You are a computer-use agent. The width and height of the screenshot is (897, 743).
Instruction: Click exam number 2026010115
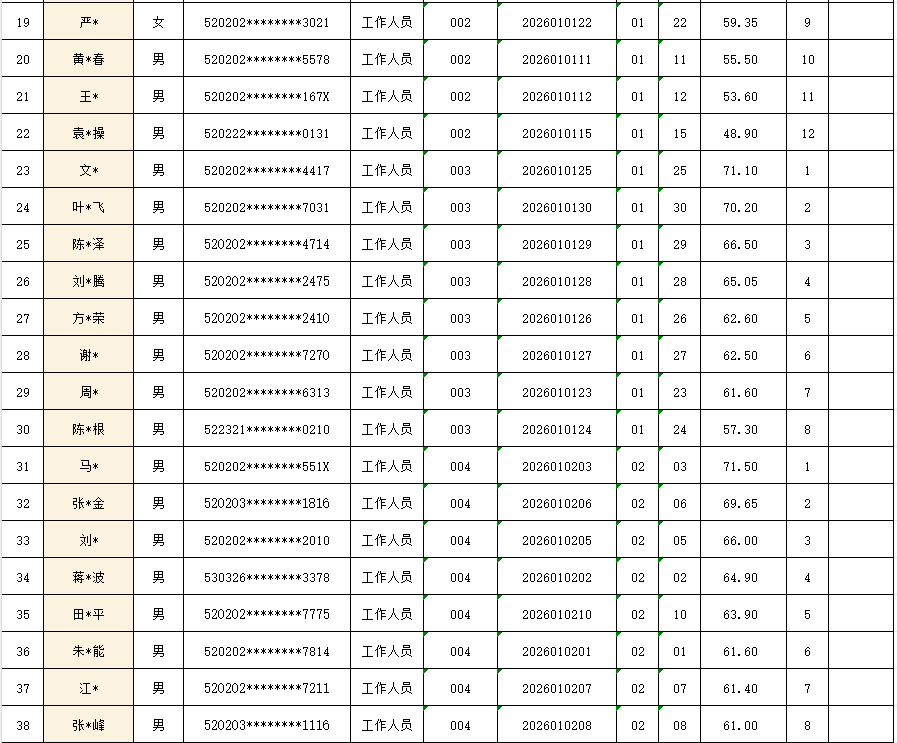(x=556, y=133)
